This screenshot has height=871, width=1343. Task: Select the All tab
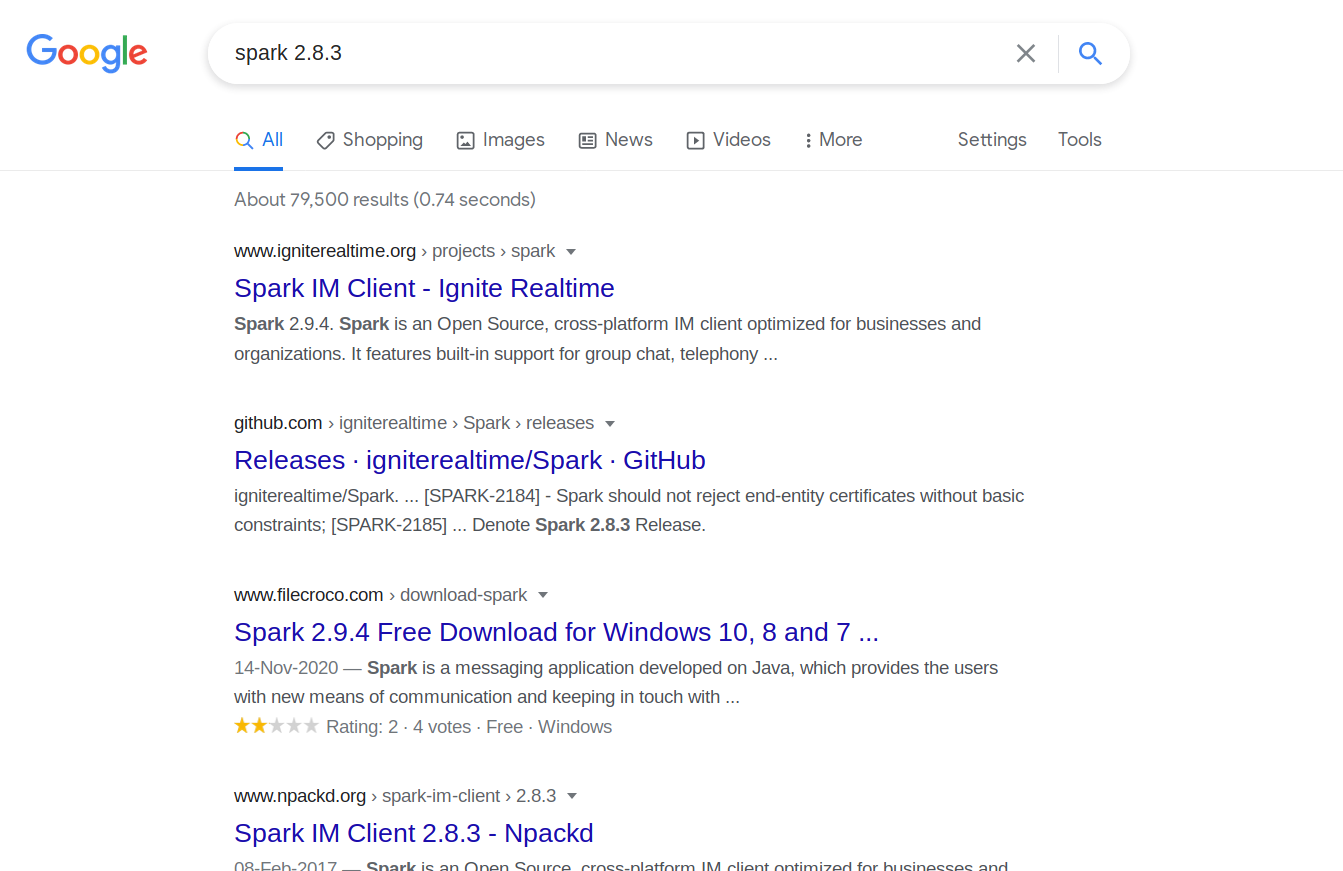[x=259, y=140]
